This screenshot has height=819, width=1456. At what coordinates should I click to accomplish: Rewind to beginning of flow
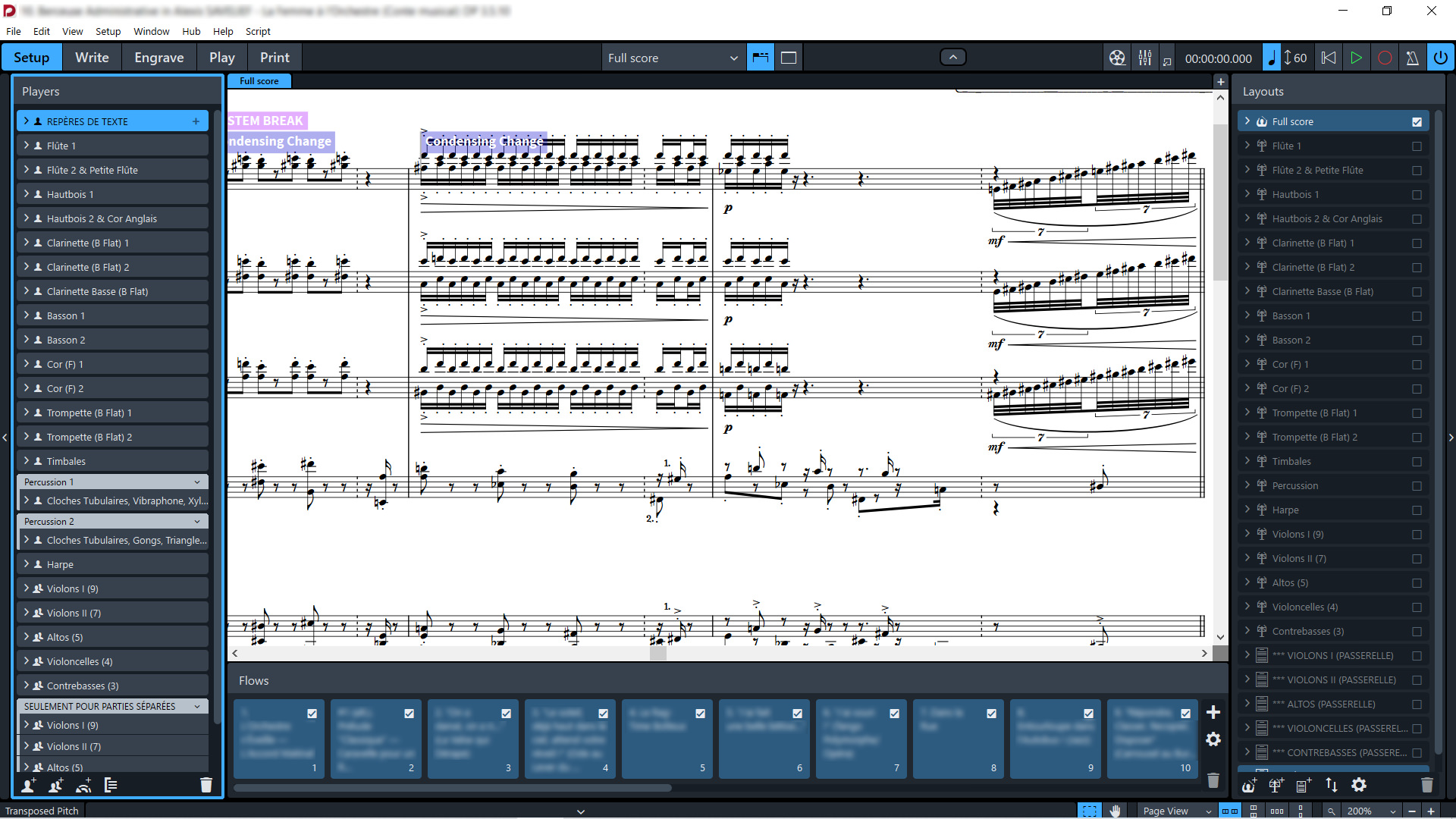[1329, 58]
